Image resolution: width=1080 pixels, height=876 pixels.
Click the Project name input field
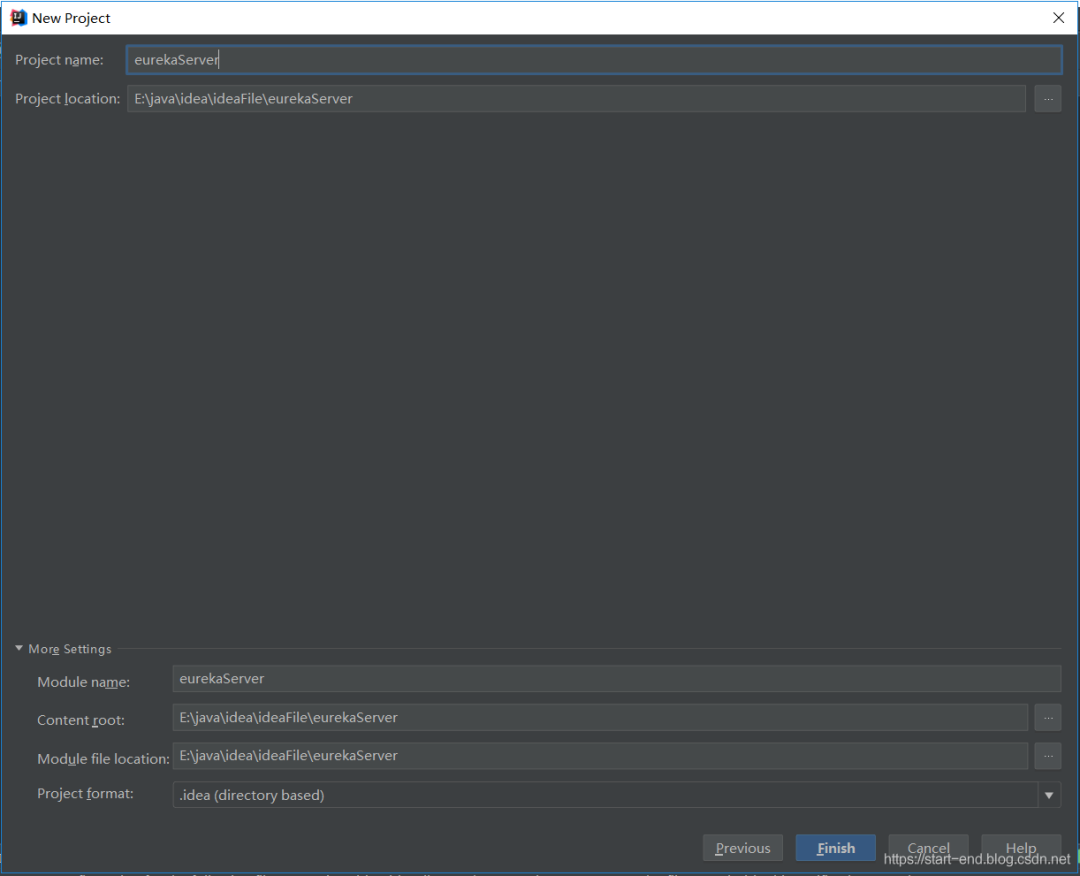594,60
